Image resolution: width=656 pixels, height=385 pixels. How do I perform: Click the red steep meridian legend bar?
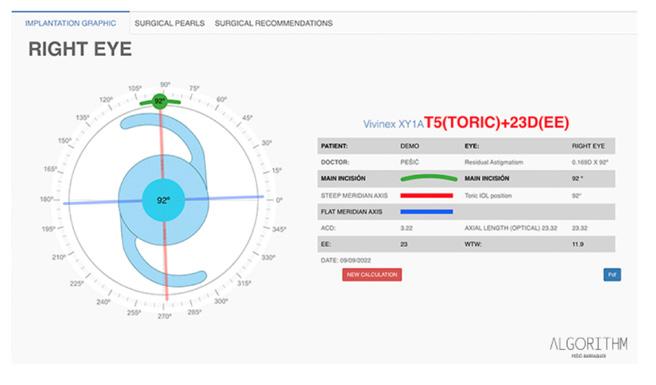426,195
